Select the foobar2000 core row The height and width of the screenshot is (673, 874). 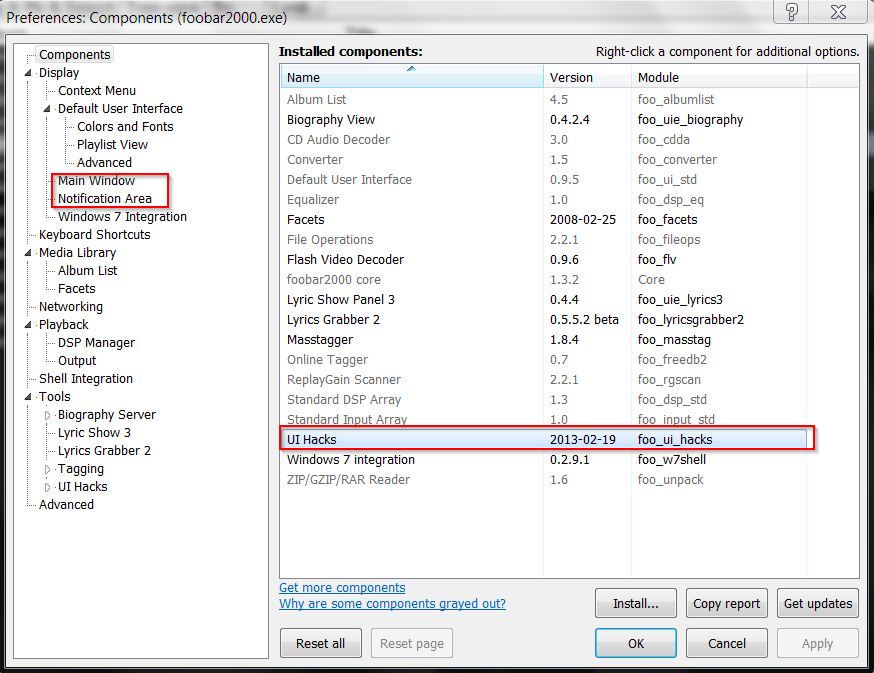pos(543,279)
